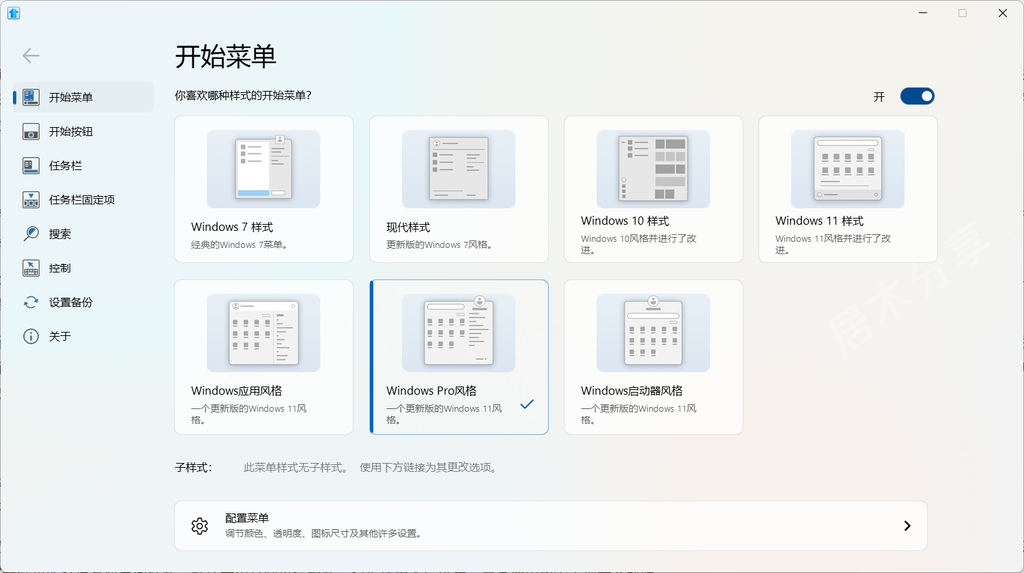Image resolution: width=1024 pixels, height=573 pixels.
Task: Toggle the Start menu on/off switch
Action: (917, 96)
